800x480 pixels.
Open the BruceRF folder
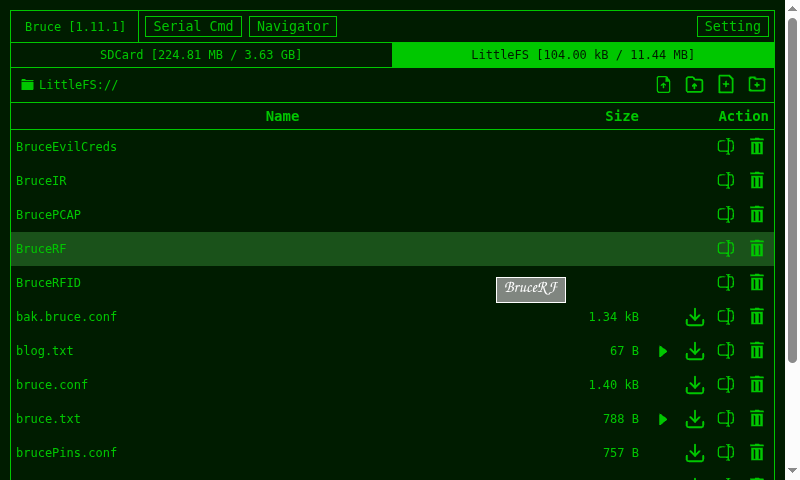point(42,249)
